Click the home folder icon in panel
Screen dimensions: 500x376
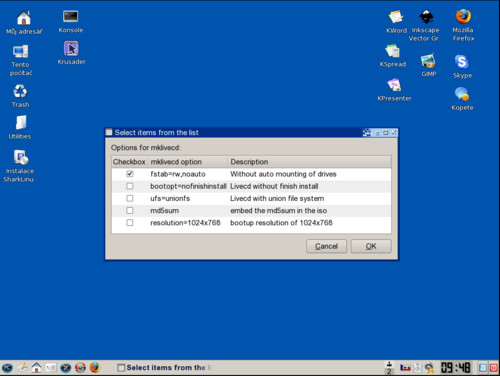[36, 368]
